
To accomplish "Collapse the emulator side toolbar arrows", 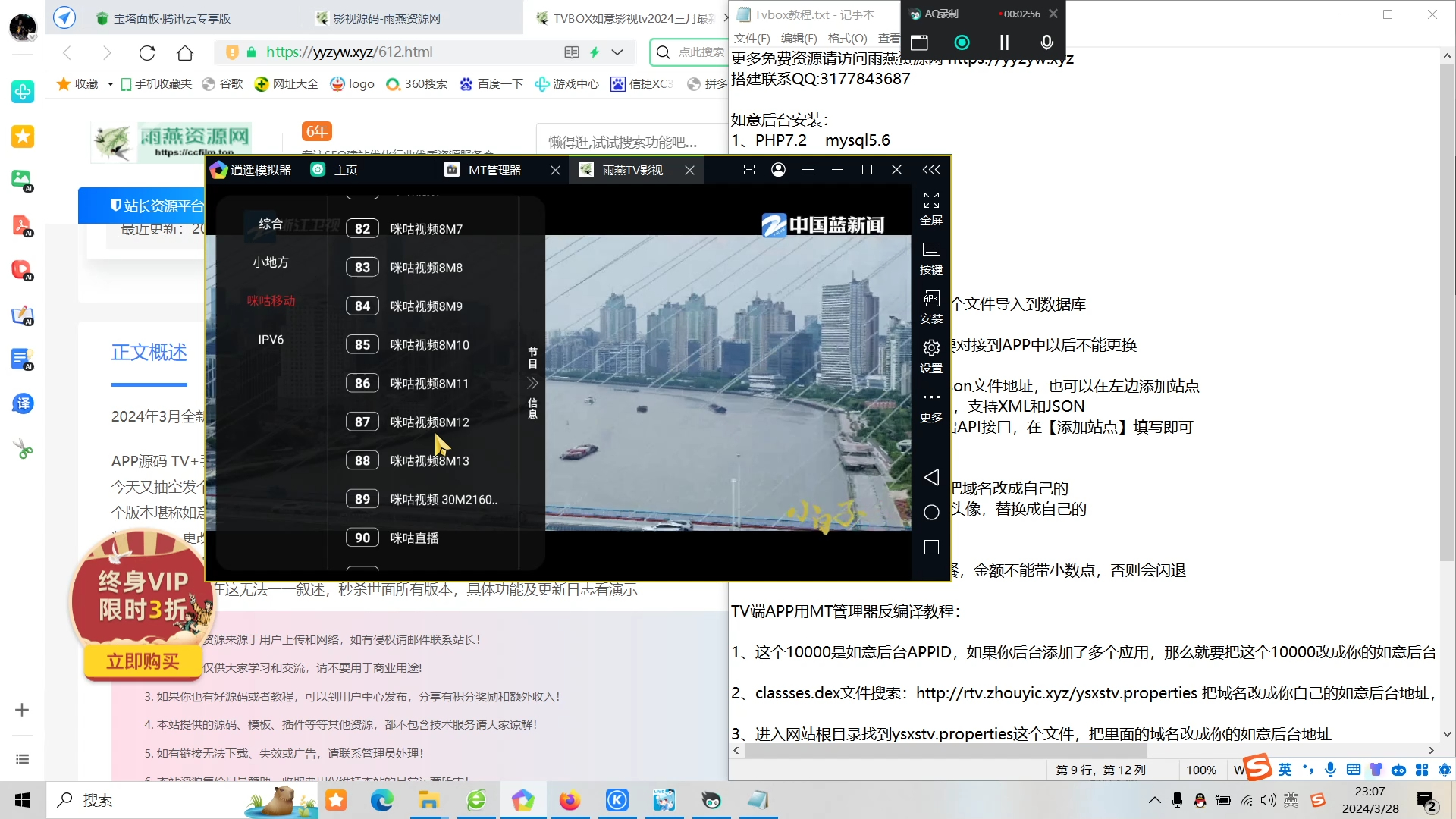I will pos(931,170).
